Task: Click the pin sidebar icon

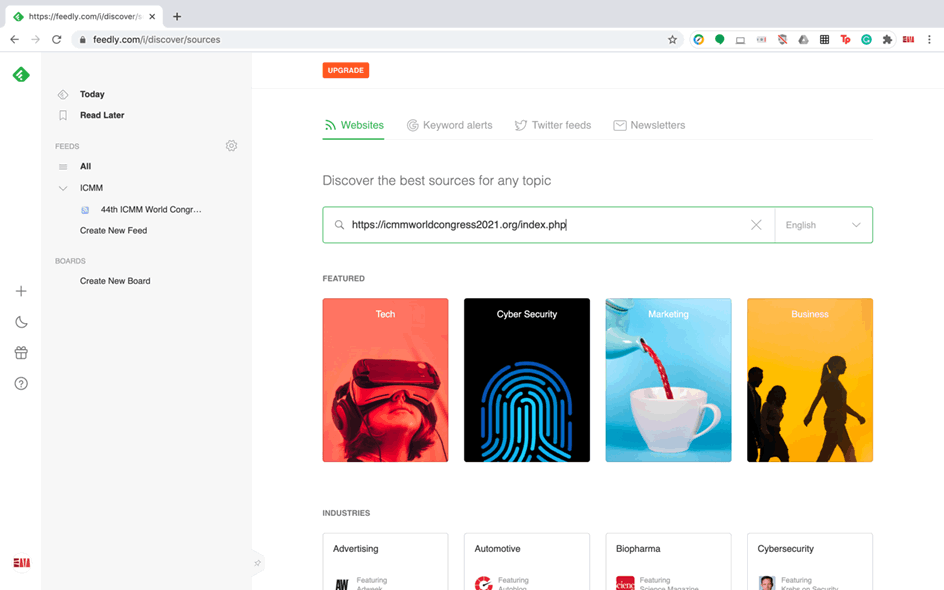Action: [x=258, y=563]
